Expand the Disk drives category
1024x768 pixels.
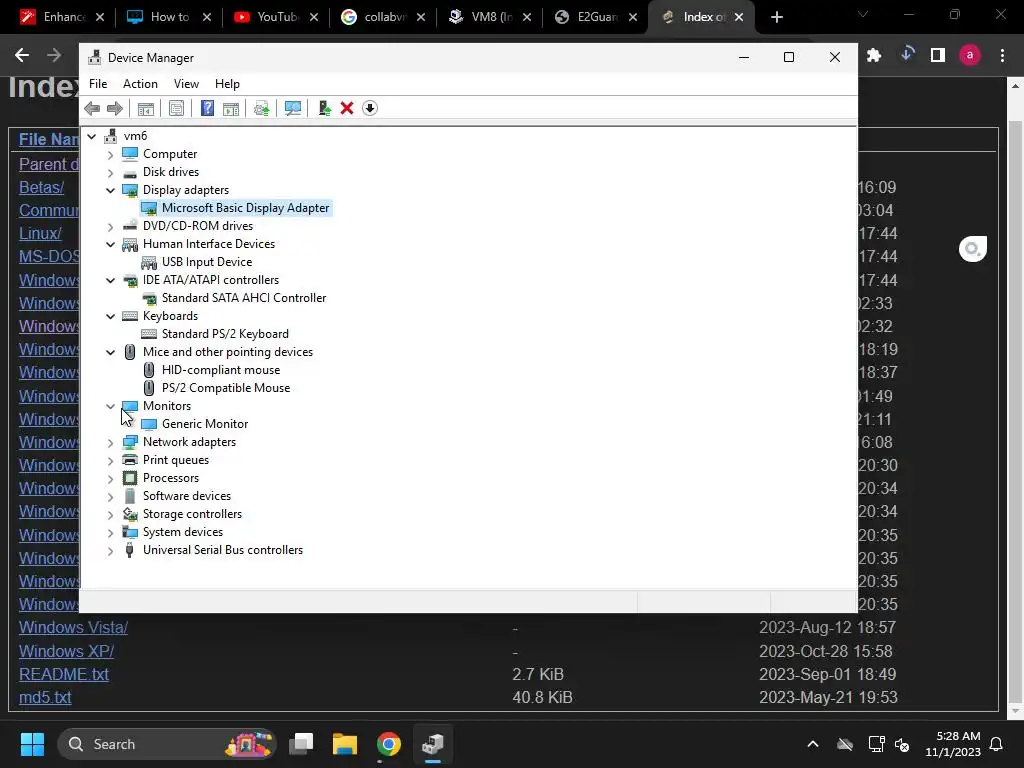[x=110, y=172]
